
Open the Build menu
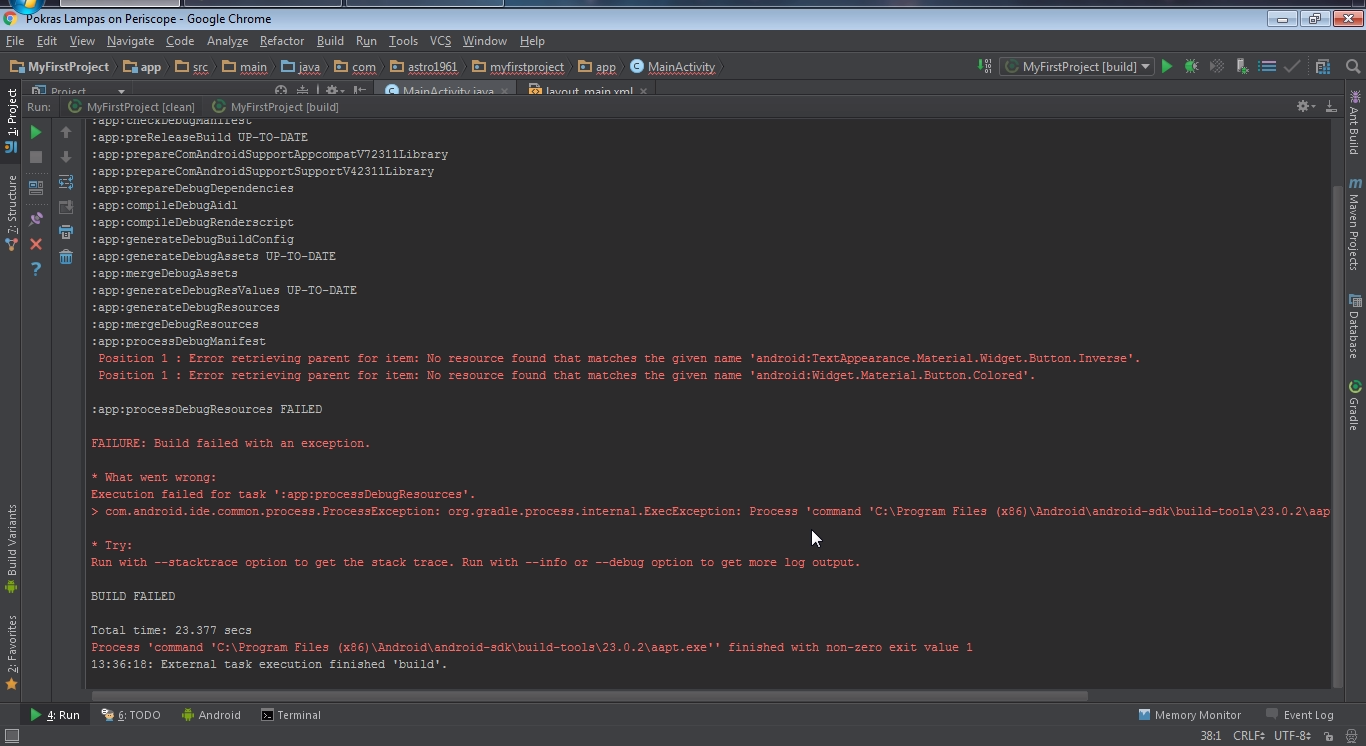[330, 41]
